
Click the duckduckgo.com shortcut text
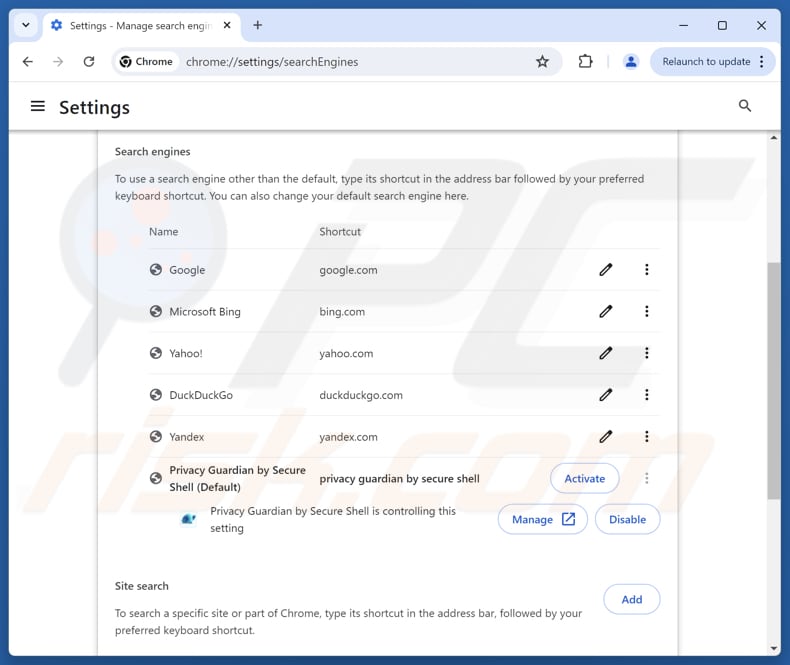[361, 395]
